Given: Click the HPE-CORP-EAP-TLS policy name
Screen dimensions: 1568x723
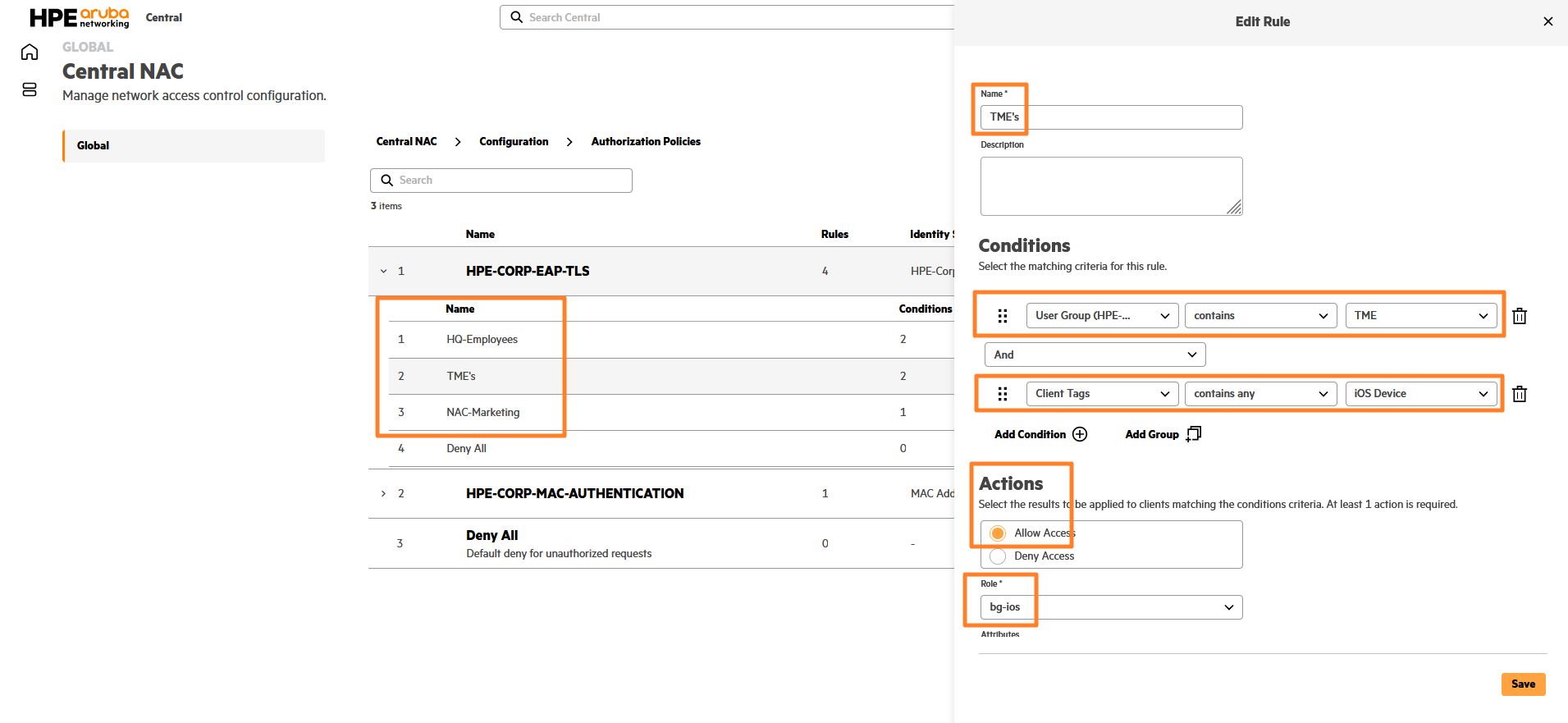Looking at the screenshot, I should coord(528,271).
